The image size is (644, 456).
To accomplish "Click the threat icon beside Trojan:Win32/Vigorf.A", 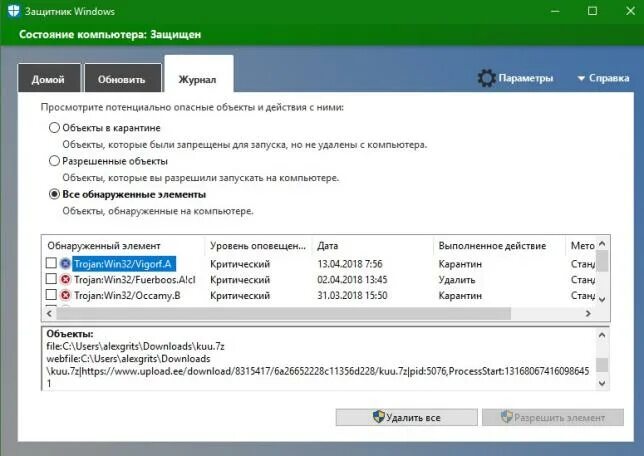I will pyautogui.click(x=65, y=264).
